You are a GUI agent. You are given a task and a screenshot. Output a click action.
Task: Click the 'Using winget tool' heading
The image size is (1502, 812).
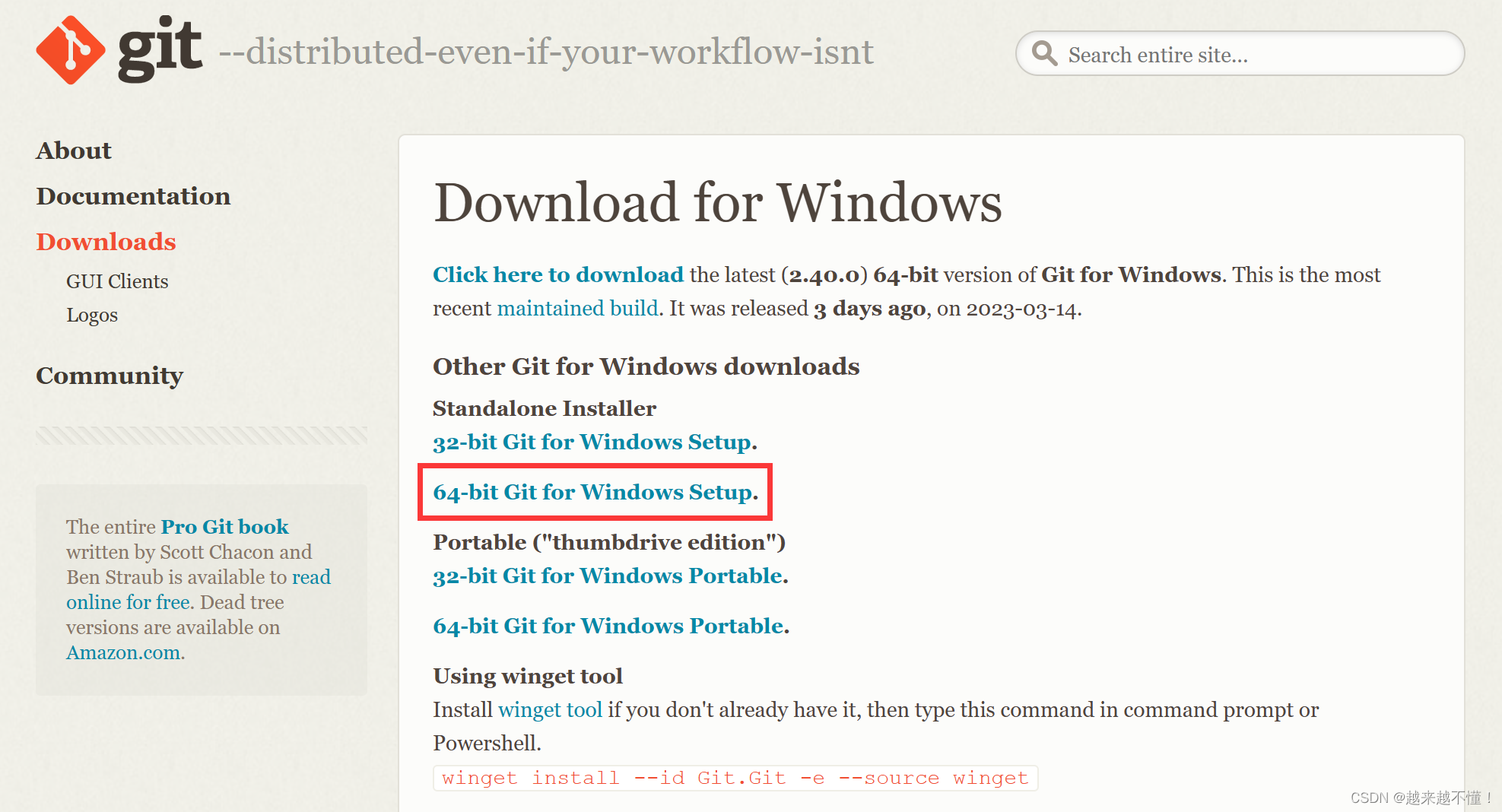528,676
